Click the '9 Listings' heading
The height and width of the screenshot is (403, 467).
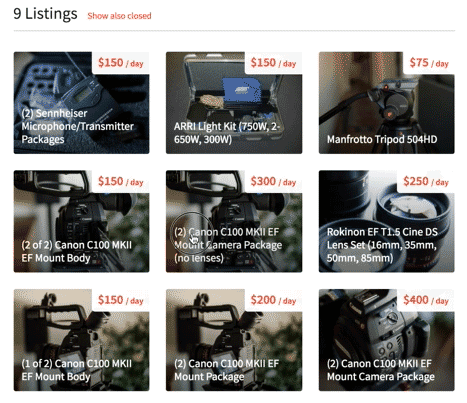pyautogui.click(x=45, y=14)
